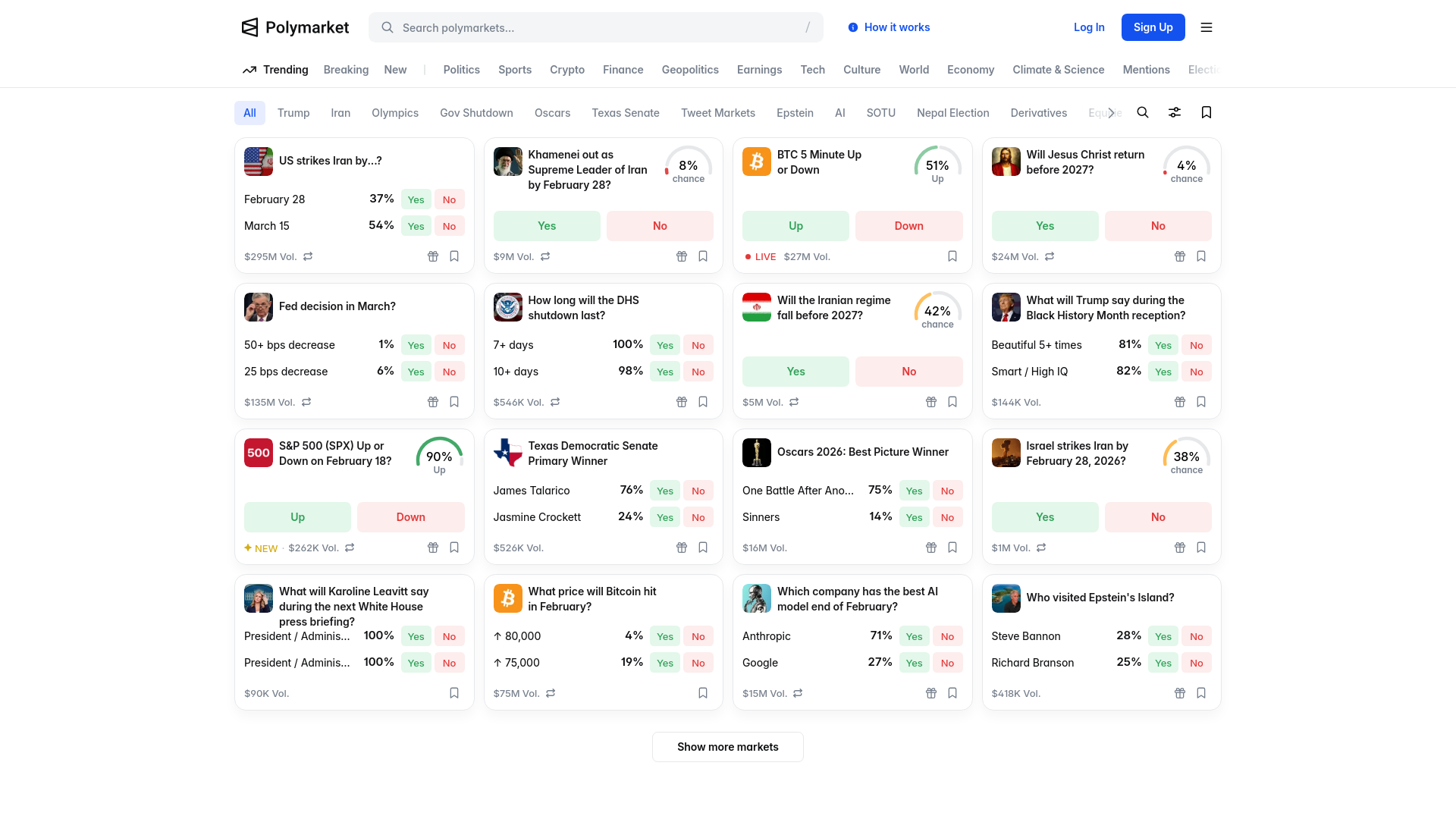
Task: Bookmark the Karoline Leavitt market
Action: pos(454,693)
